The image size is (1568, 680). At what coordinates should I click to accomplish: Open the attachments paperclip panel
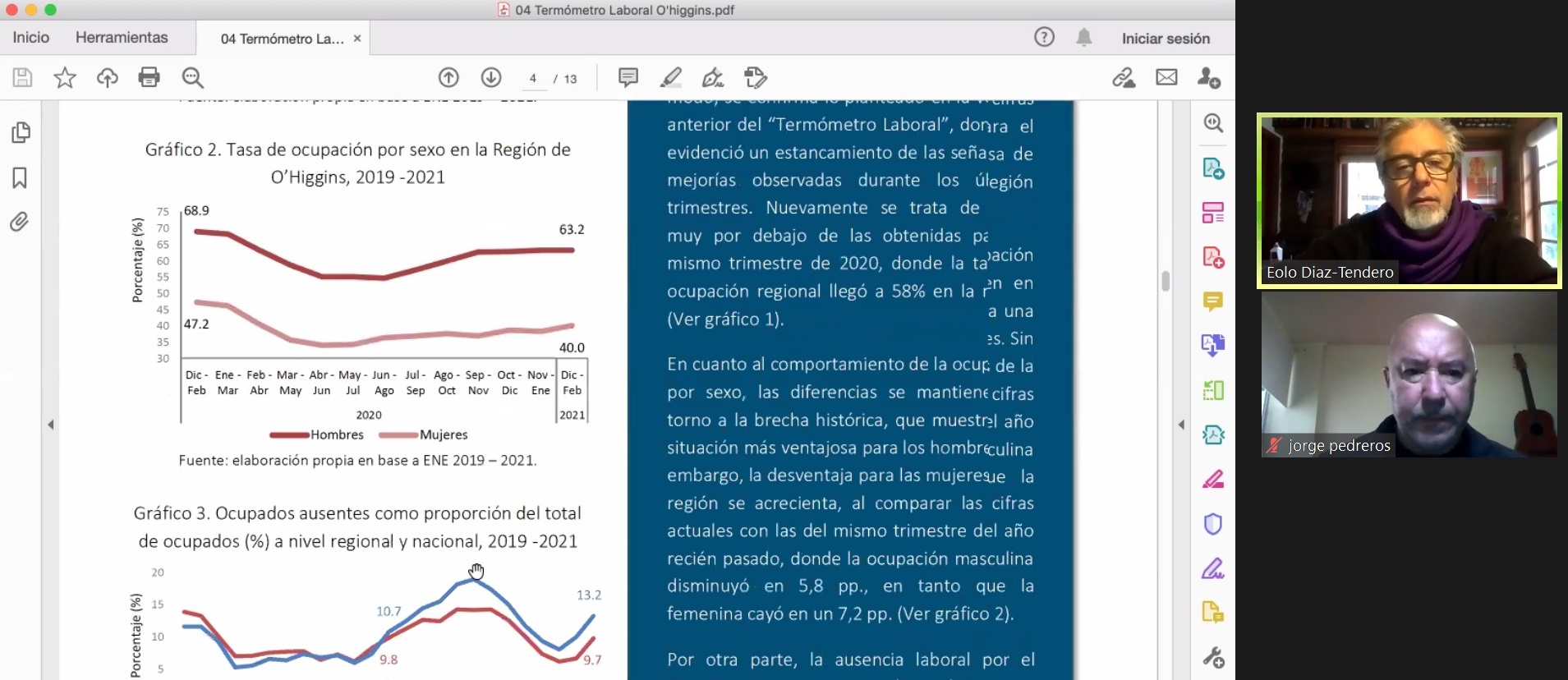point(20,222)
